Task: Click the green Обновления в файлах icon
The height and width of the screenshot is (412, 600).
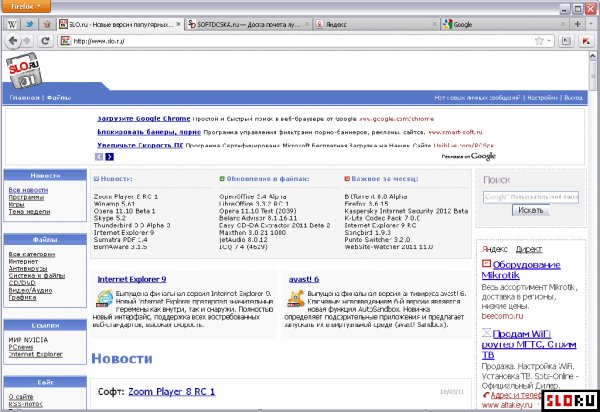Action: 222,179
